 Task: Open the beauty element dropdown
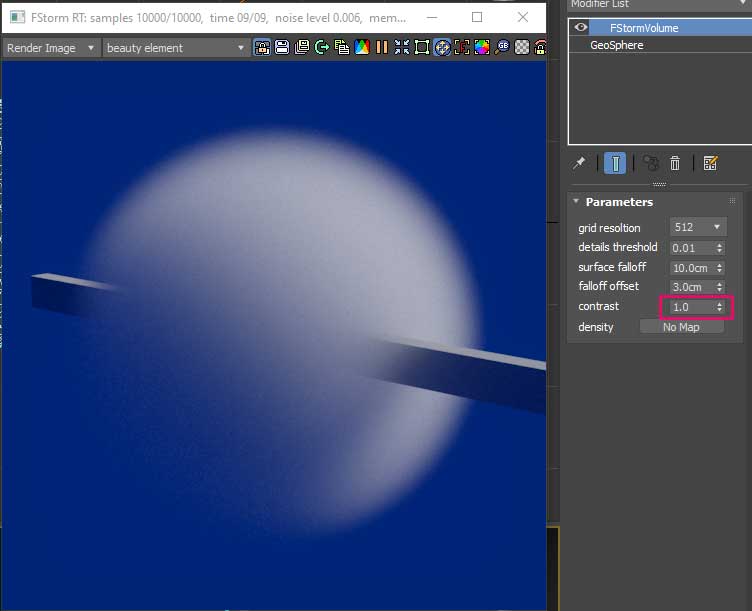pos(175,48)
